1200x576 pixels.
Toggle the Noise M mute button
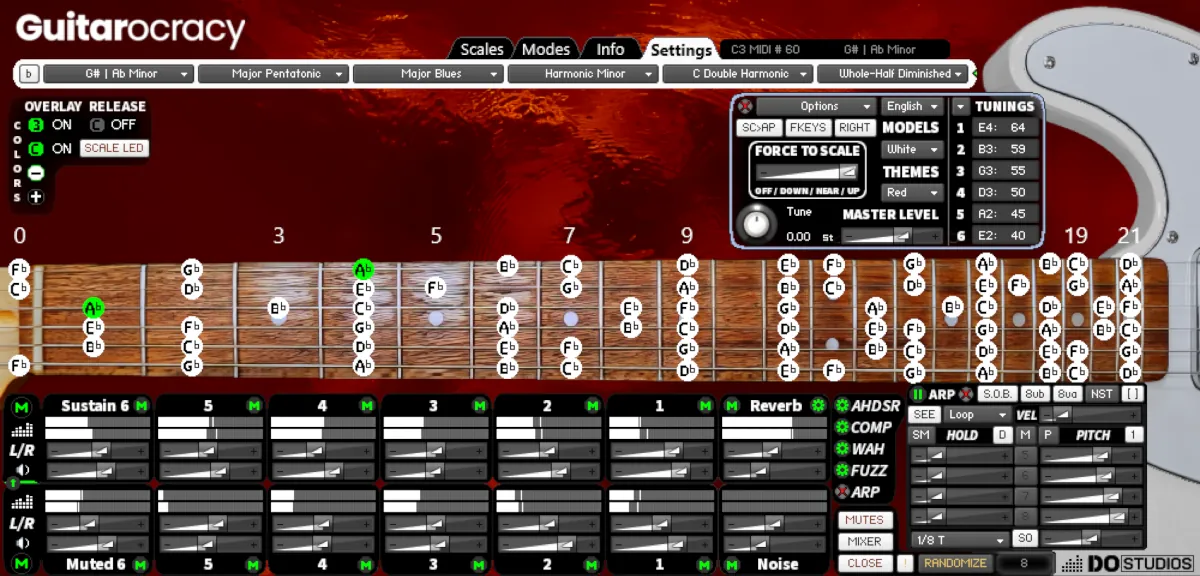click(x=732, y=565)
